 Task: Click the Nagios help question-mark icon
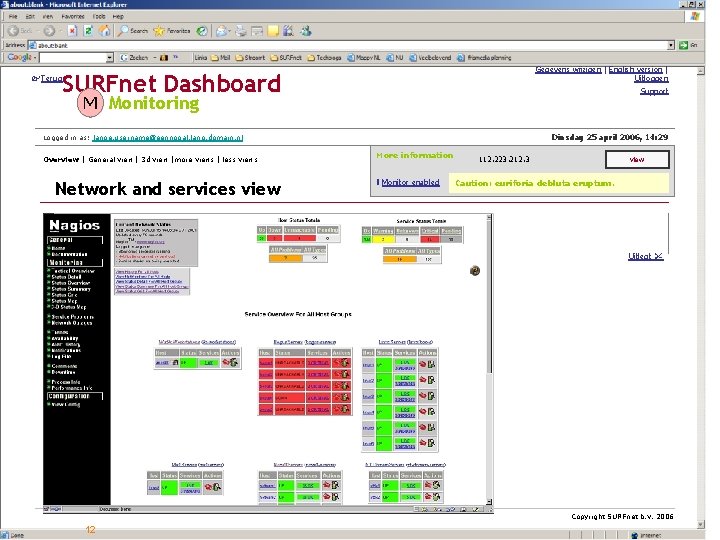click(475, 270)
